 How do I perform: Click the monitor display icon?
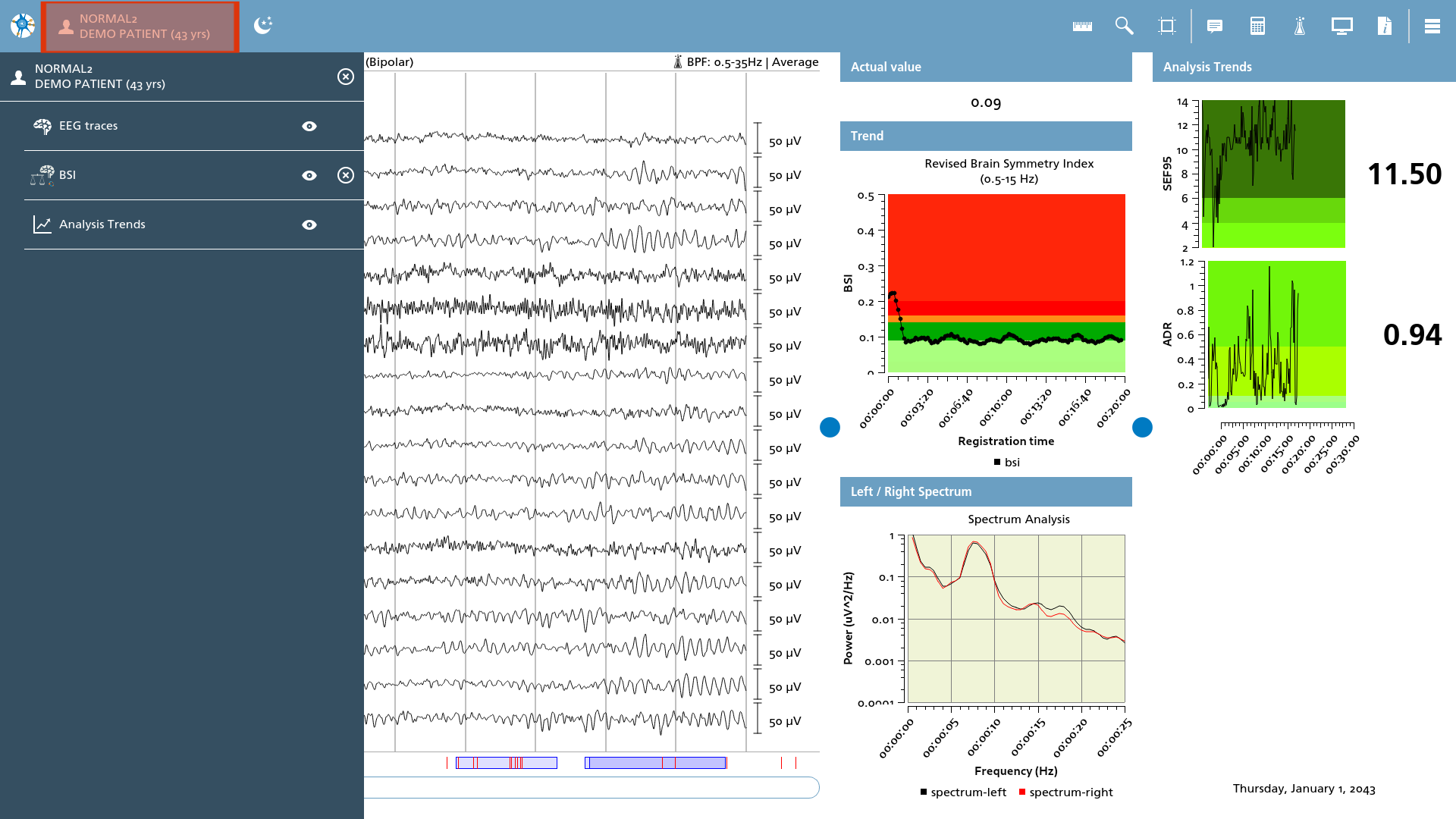point(1341,26)
